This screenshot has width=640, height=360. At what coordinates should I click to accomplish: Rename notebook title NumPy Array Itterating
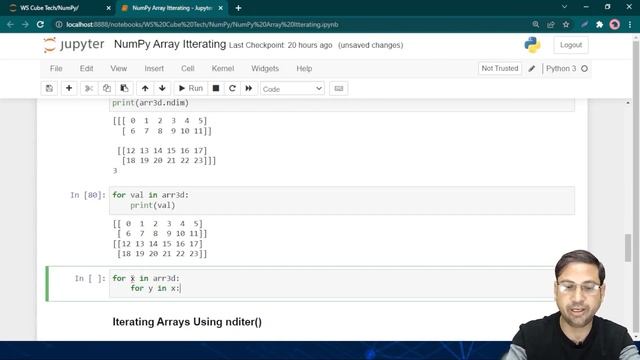(170, 44)
